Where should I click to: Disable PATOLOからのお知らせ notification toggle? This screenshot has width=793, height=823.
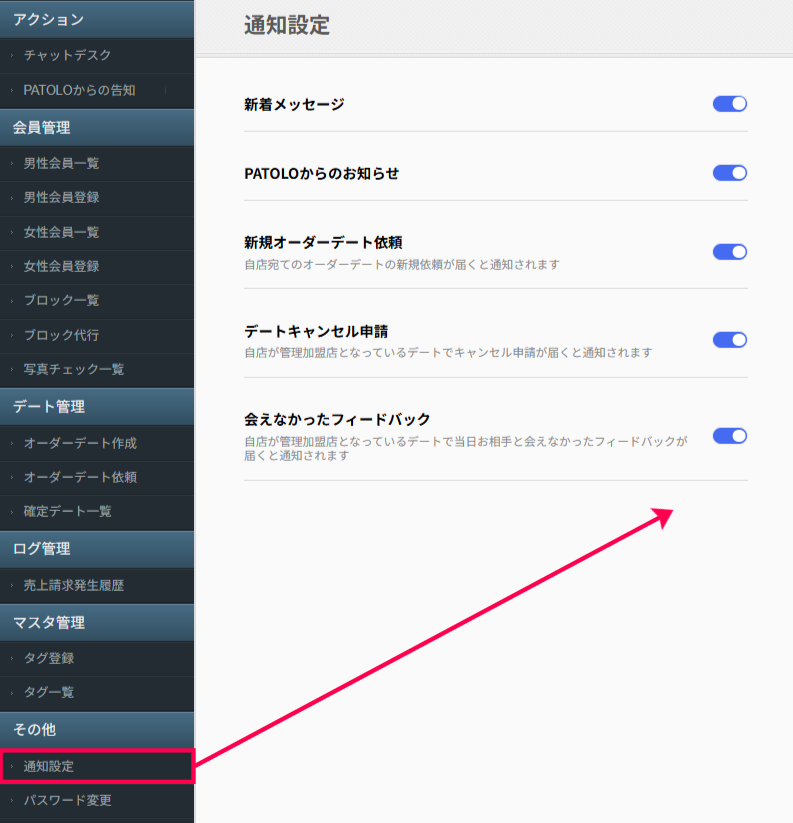click(x=729, y=173)
